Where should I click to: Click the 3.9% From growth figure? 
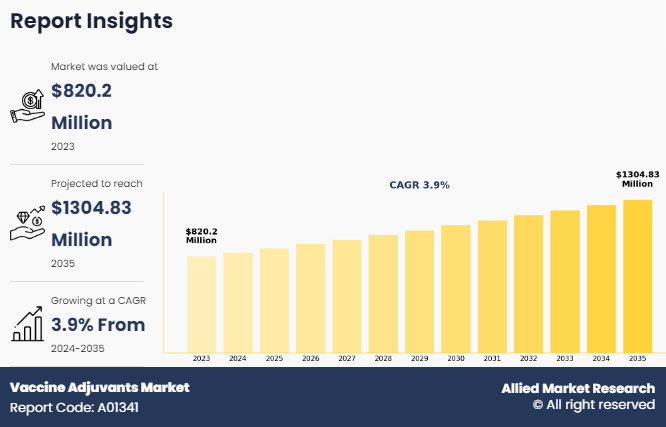98,324
